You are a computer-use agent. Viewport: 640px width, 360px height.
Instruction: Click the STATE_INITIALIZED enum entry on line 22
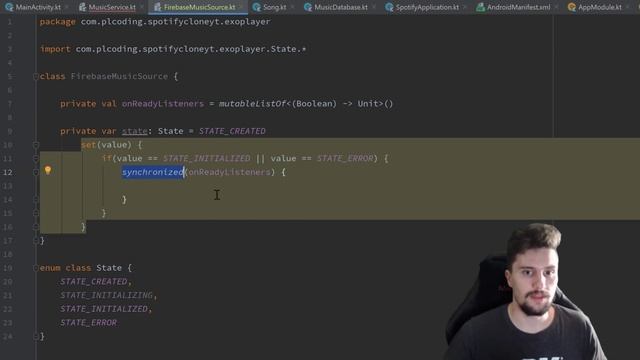(x=104, y=309)
